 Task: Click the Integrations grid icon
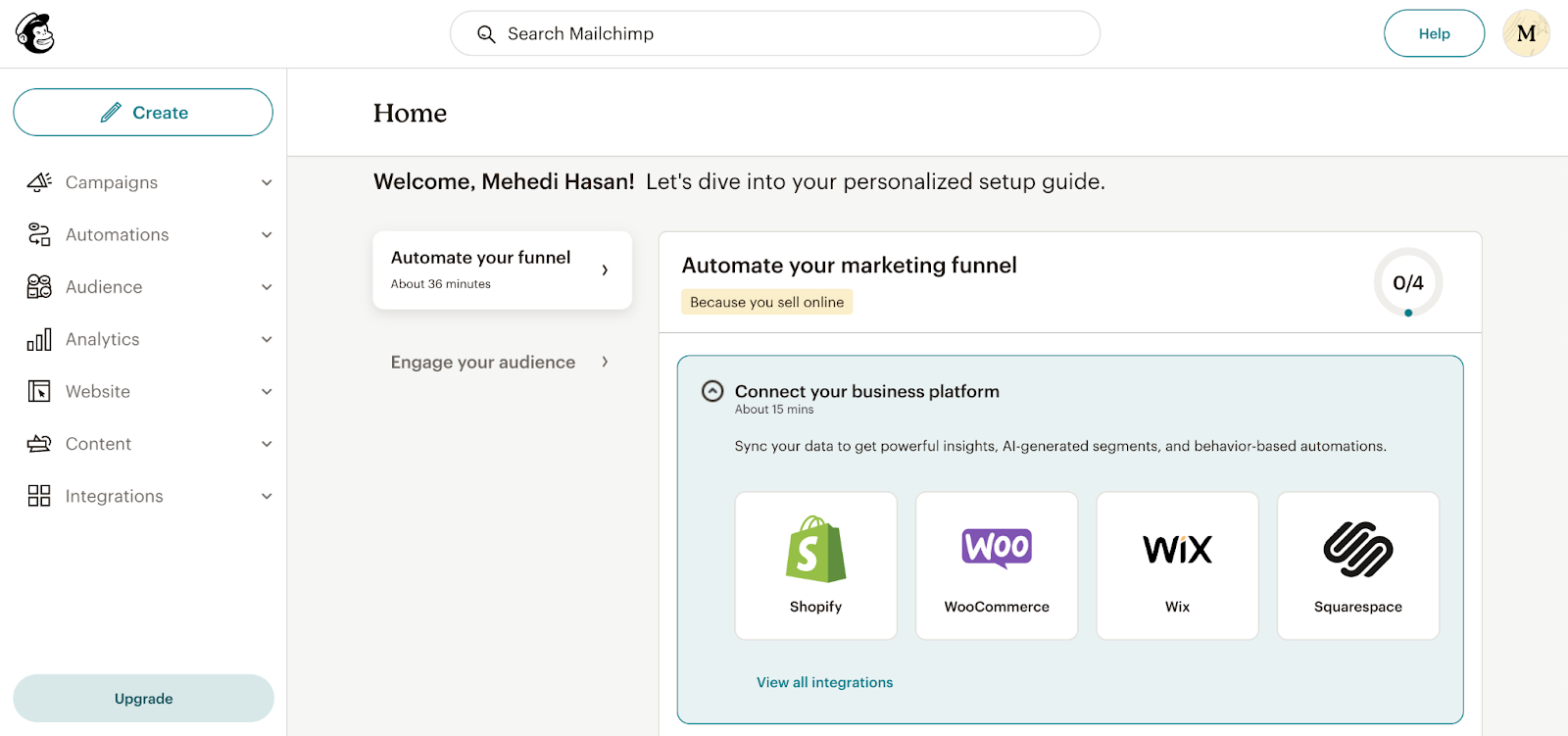(39, 496)
